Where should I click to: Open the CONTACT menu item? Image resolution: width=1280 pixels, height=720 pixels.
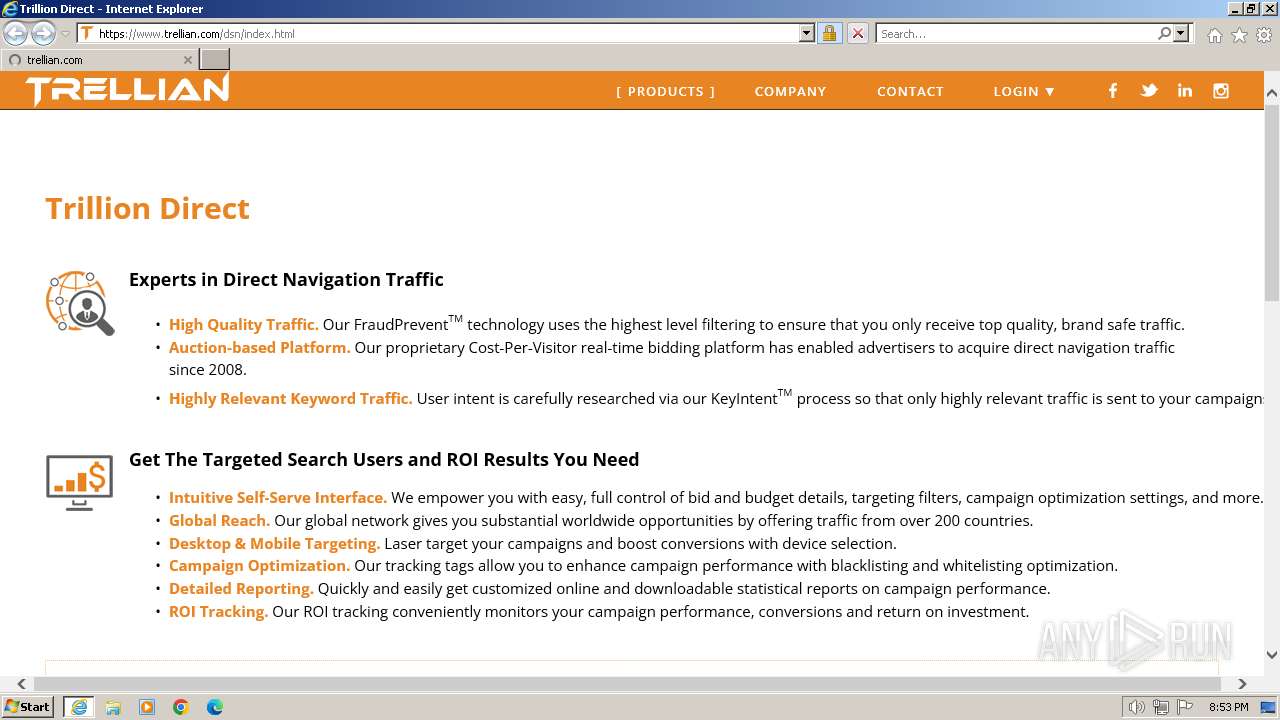pos(910,91)
